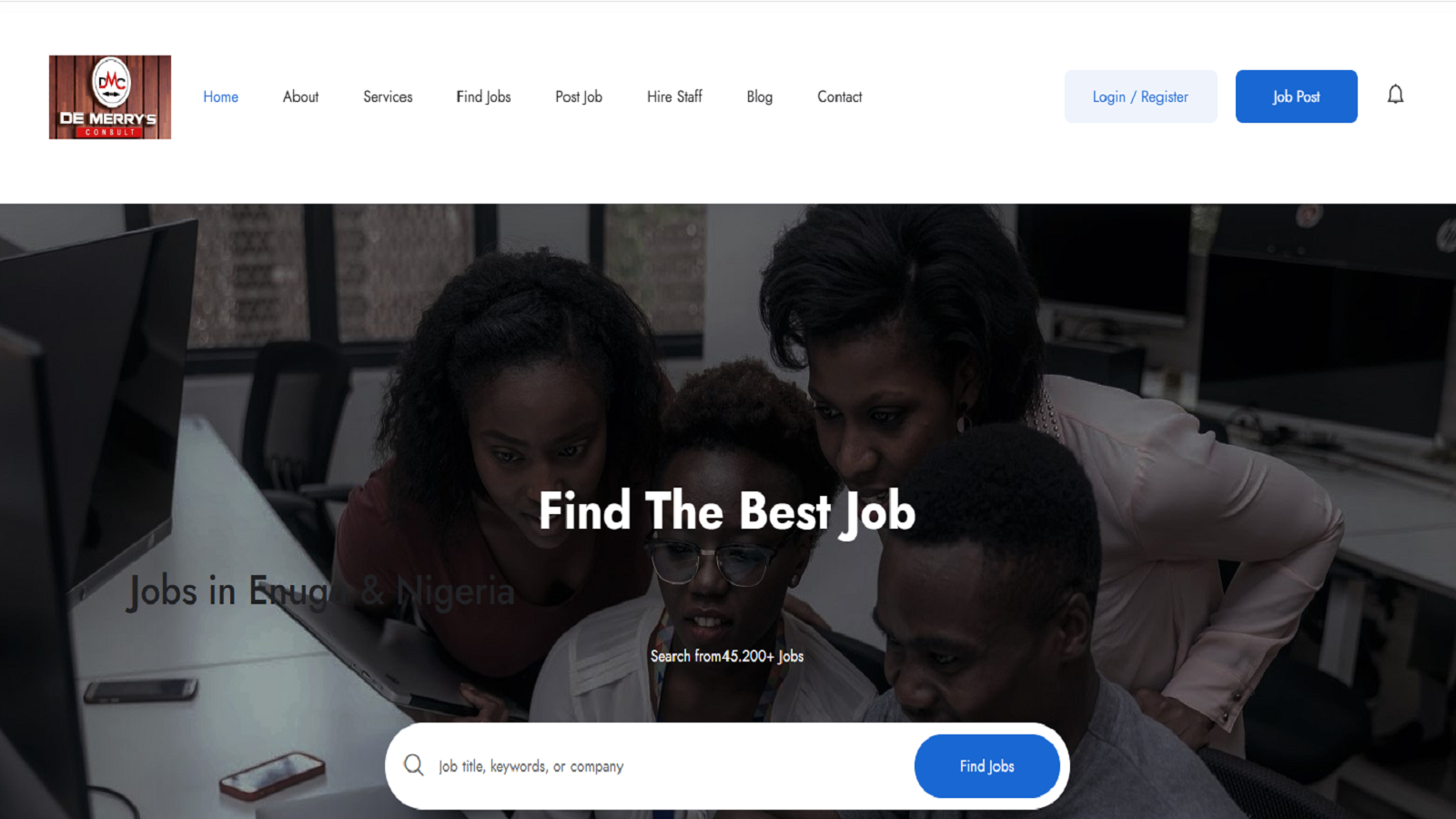Click the Login / Register button
1456x819 pixels.
[1140, 96]
